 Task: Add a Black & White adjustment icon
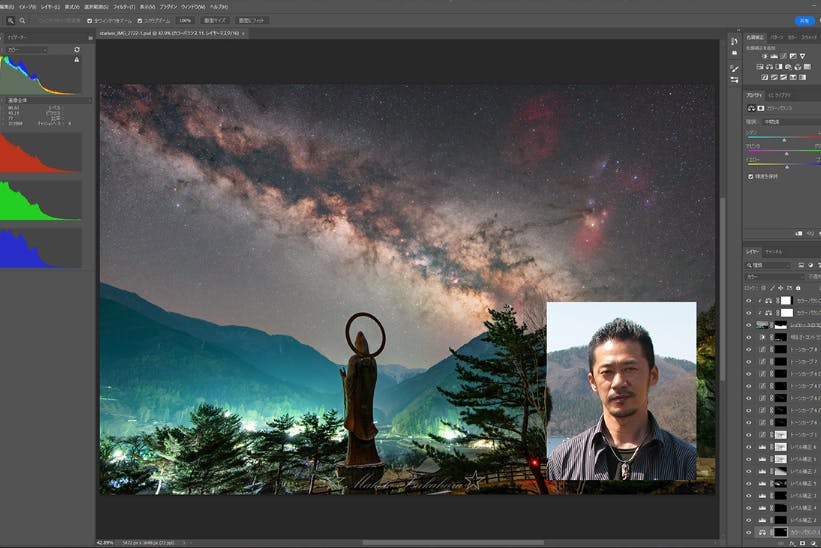pyautogui.click(x=779, y=67)
